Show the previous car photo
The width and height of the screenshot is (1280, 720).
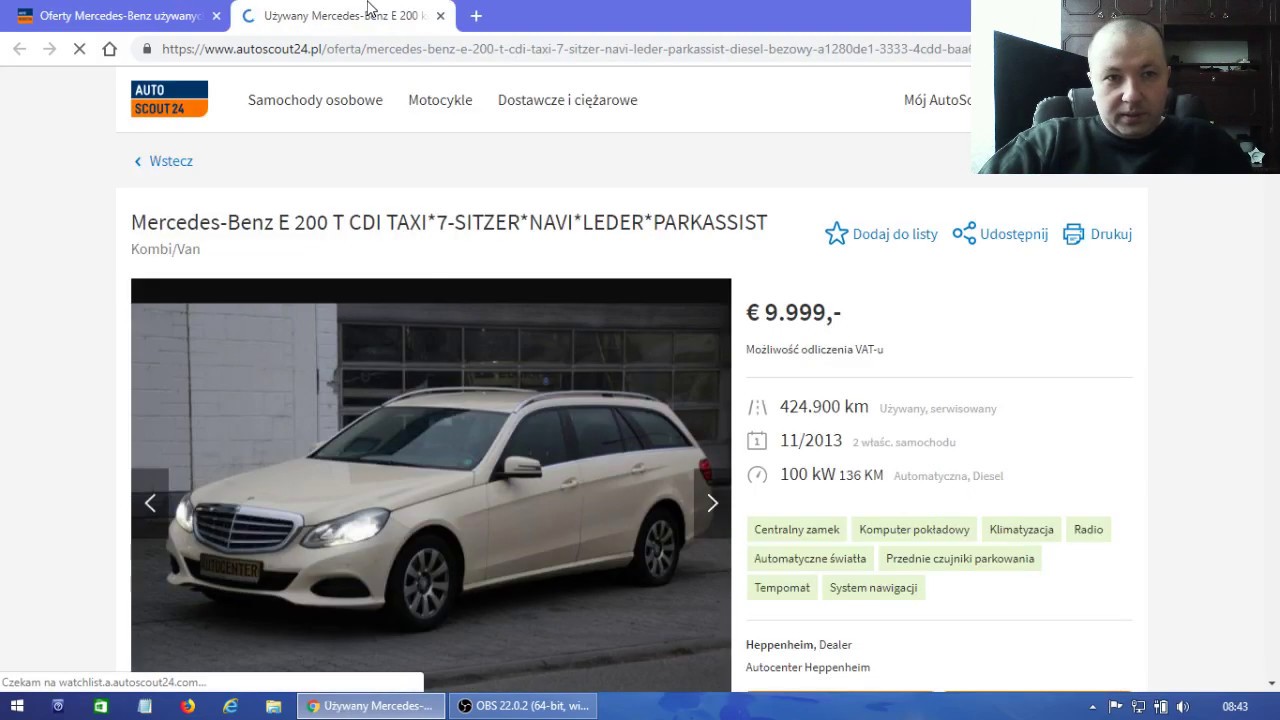pyautogui.click(x=150, y=503)
